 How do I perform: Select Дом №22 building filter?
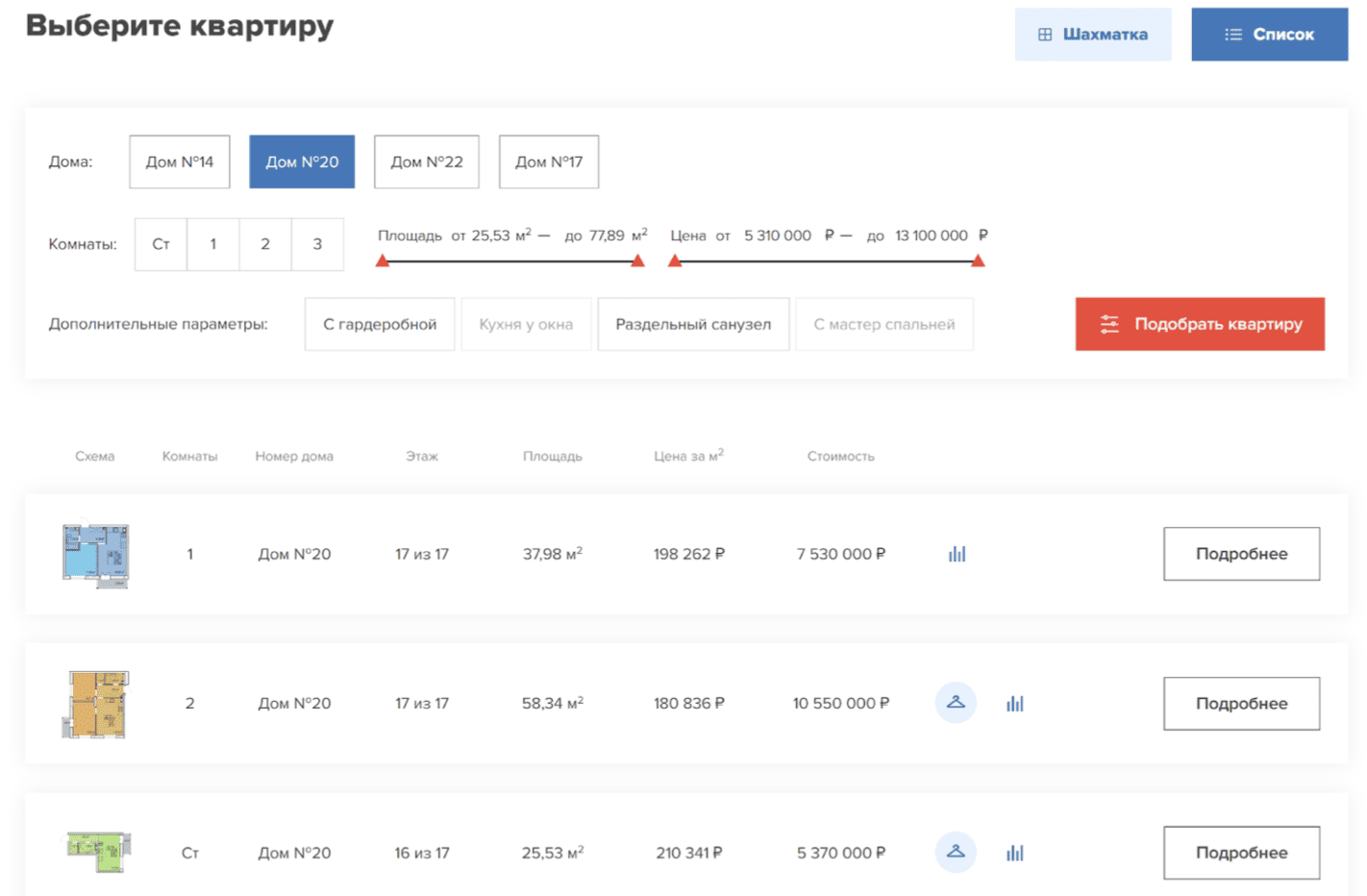coord(426,162)
